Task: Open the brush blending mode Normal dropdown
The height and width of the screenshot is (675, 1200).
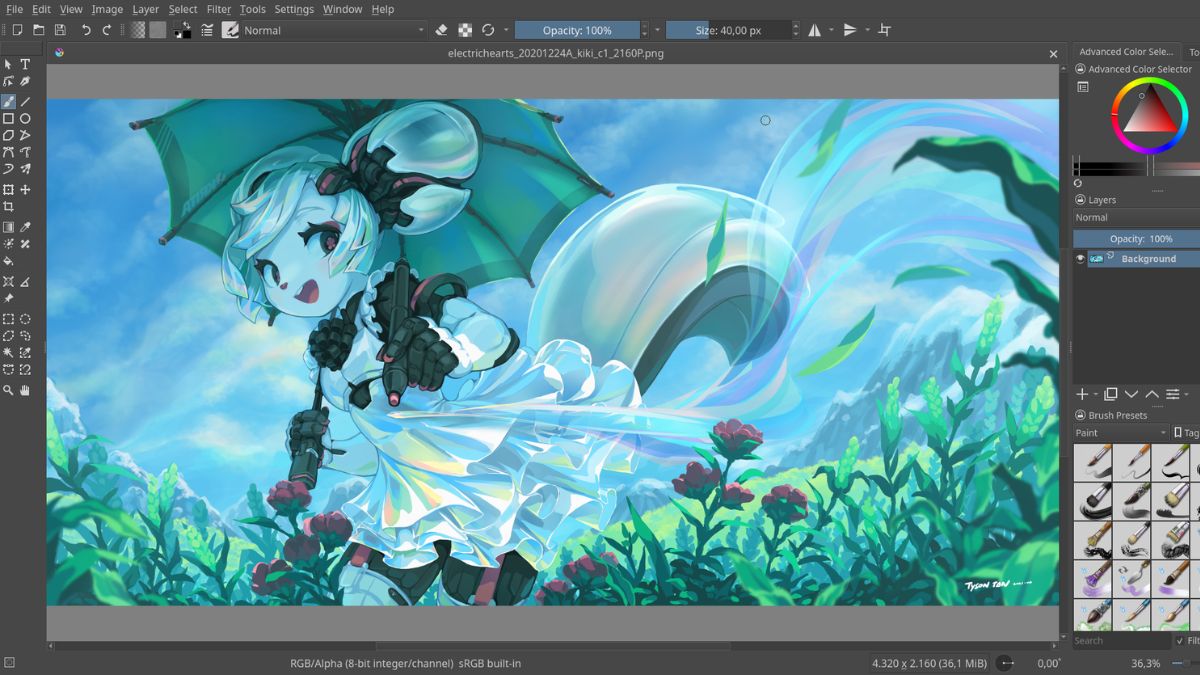Action: coord(334,30)
